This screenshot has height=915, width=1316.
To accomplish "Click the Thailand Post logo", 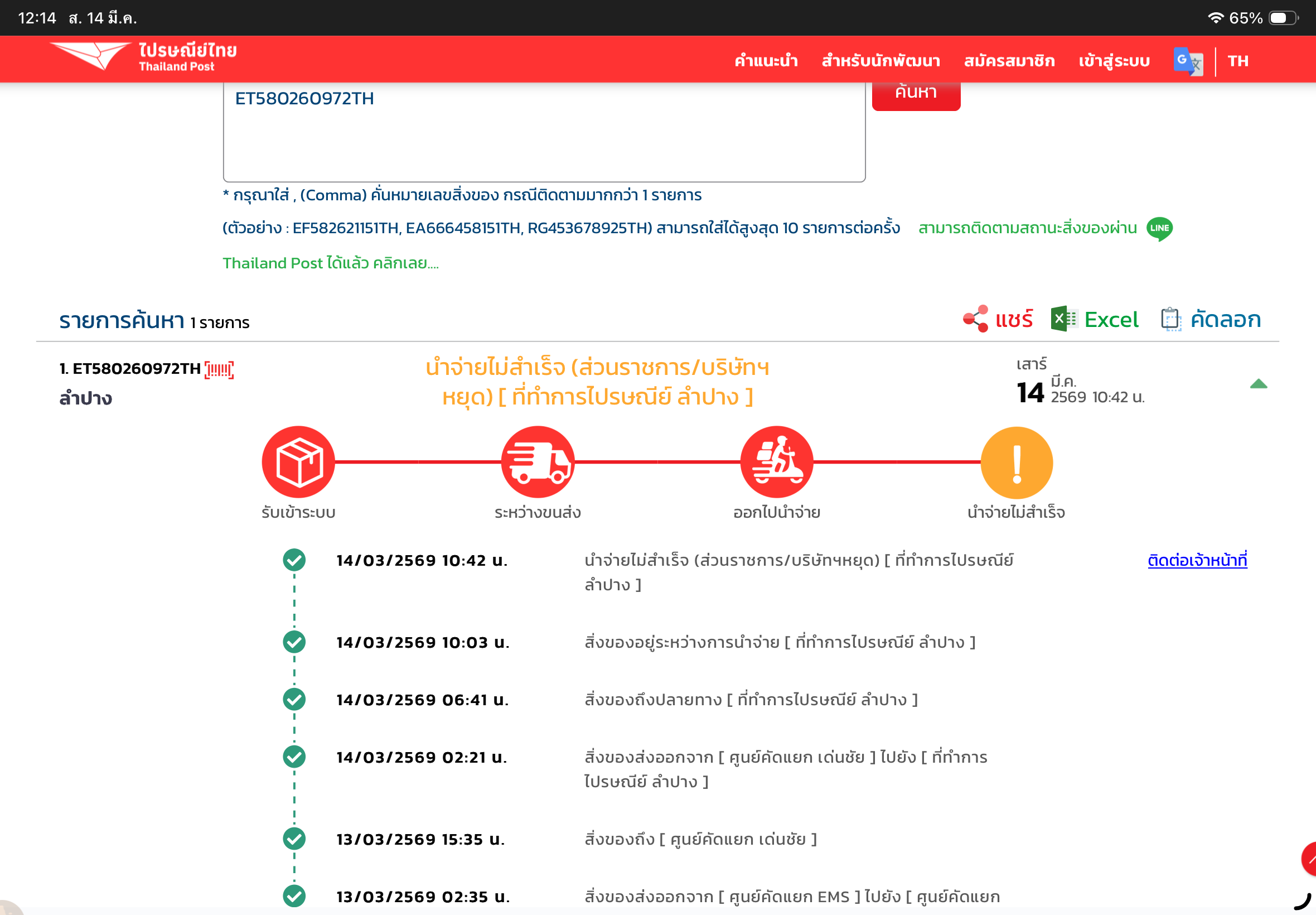I will tap(143, 57).
